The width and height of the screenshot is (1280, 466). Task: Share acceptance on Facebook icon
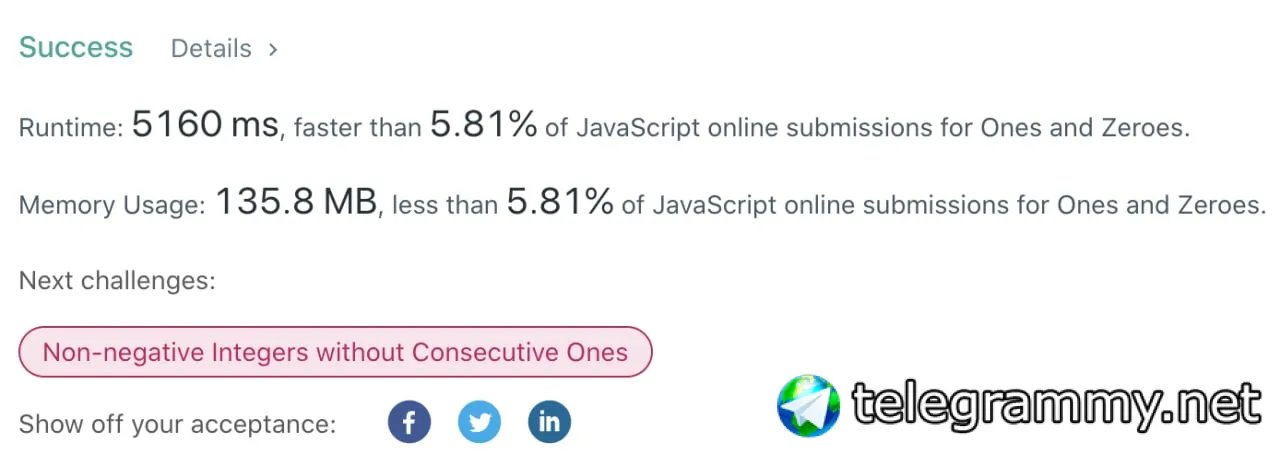(409, 421)
